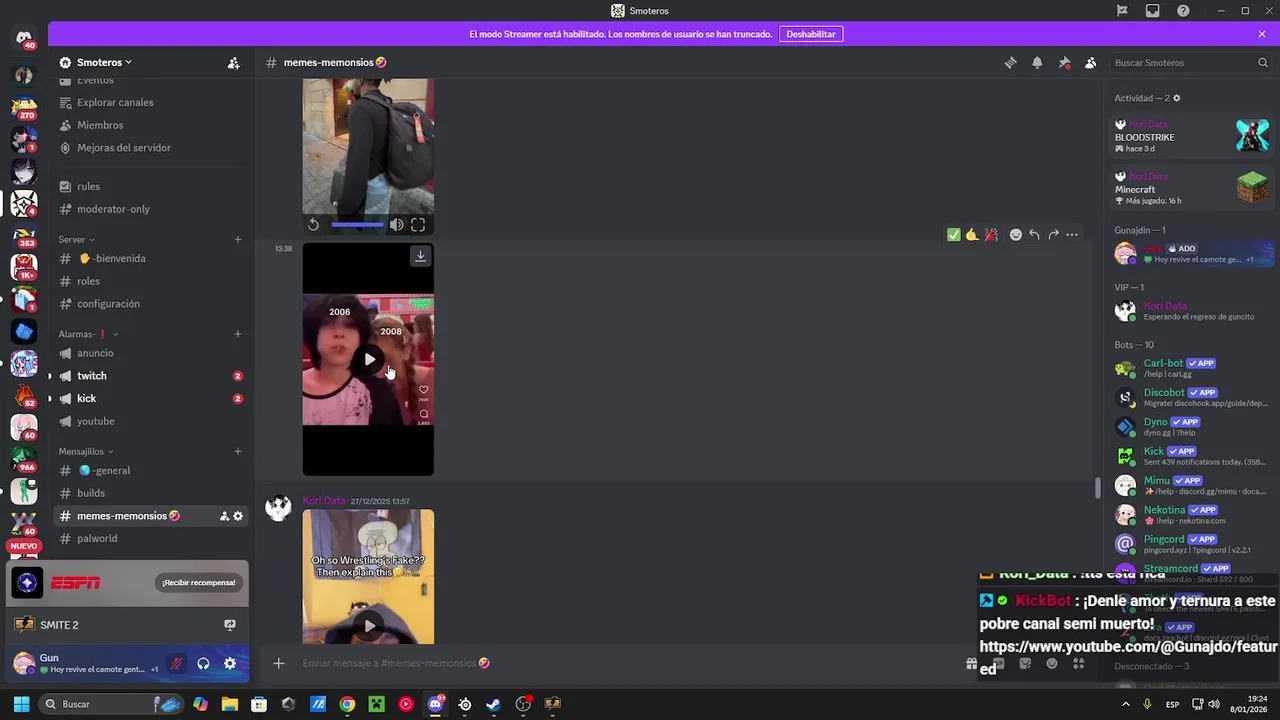Add attachment plus button in message bar
The width and height of the screenshot is (1280, 720).
click(279, 663)
